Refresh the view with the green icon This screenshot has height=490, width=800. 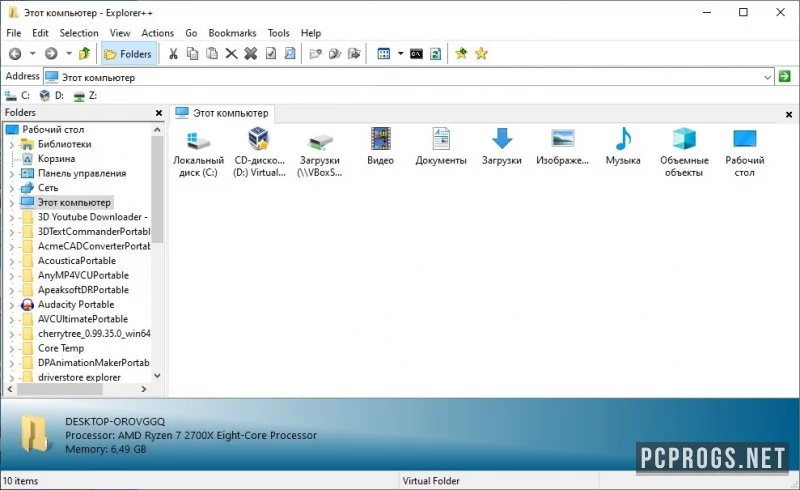pyautogui.click(x=435, y=54)
